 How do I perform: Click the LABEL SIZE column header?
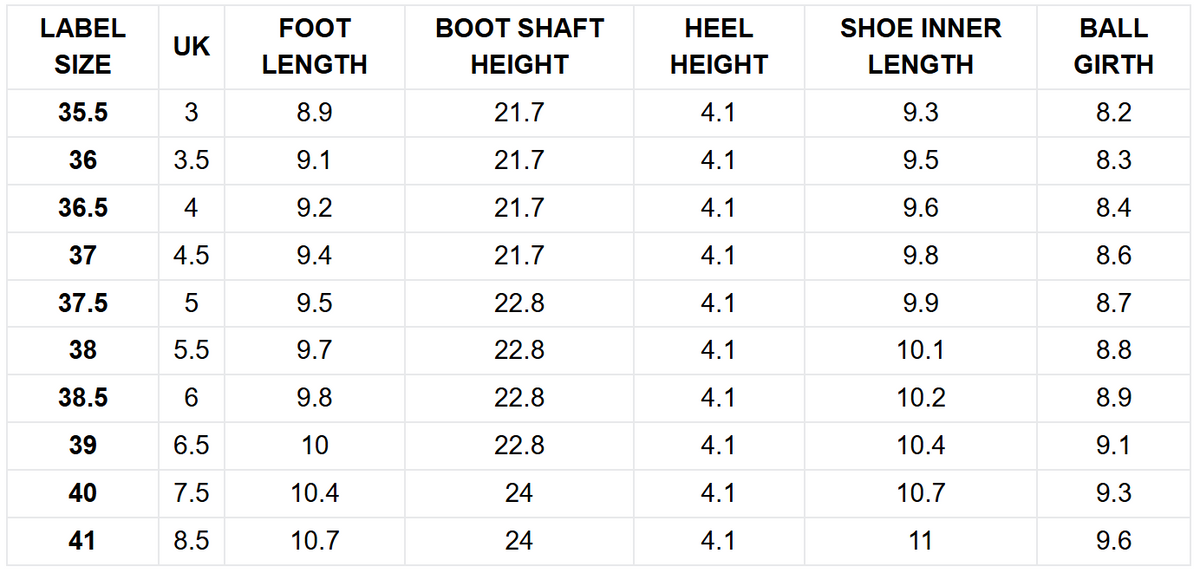(x=82, y=47)
